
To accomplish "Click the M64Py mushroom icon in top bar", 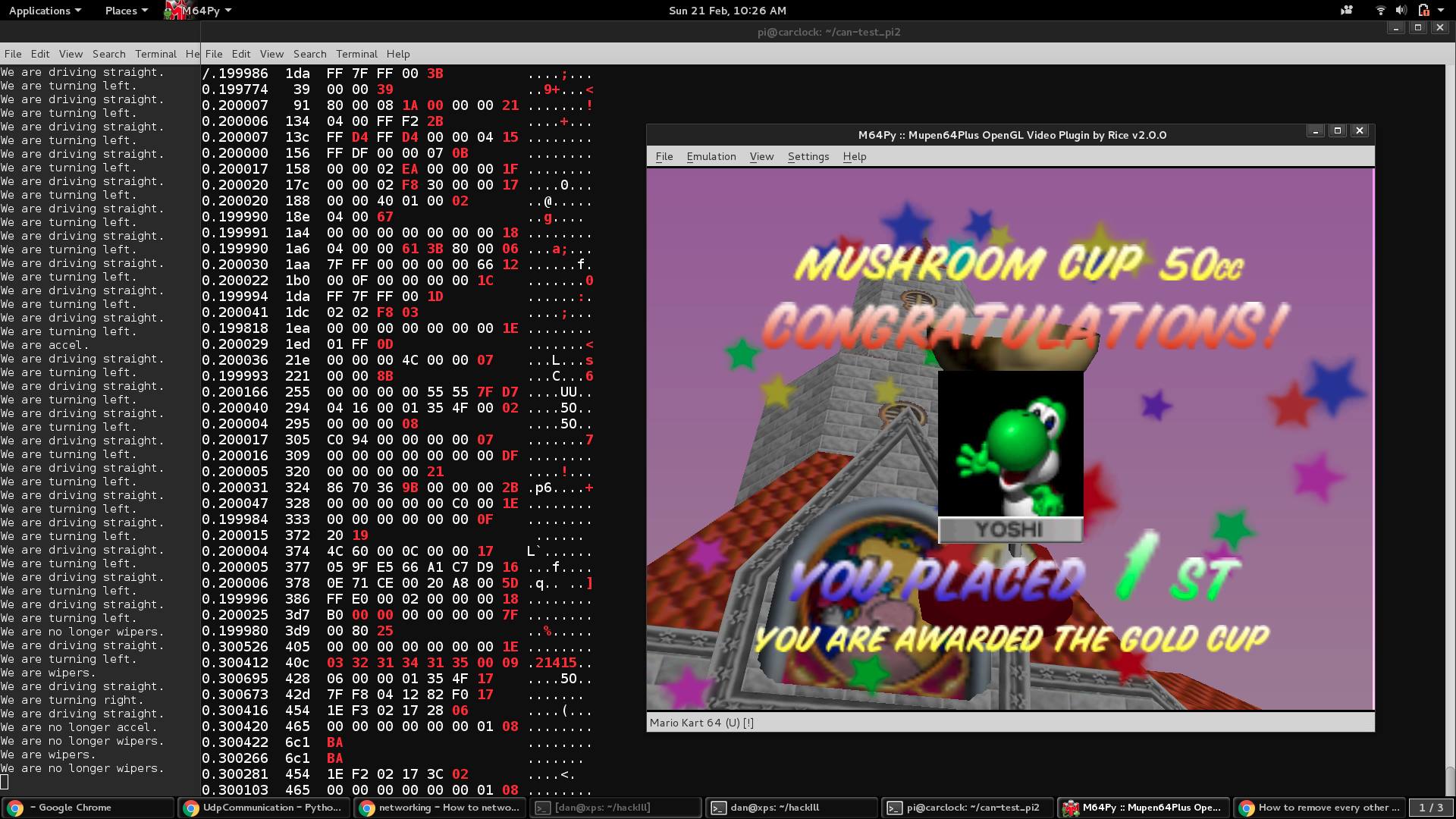I will tap(175, 11).
